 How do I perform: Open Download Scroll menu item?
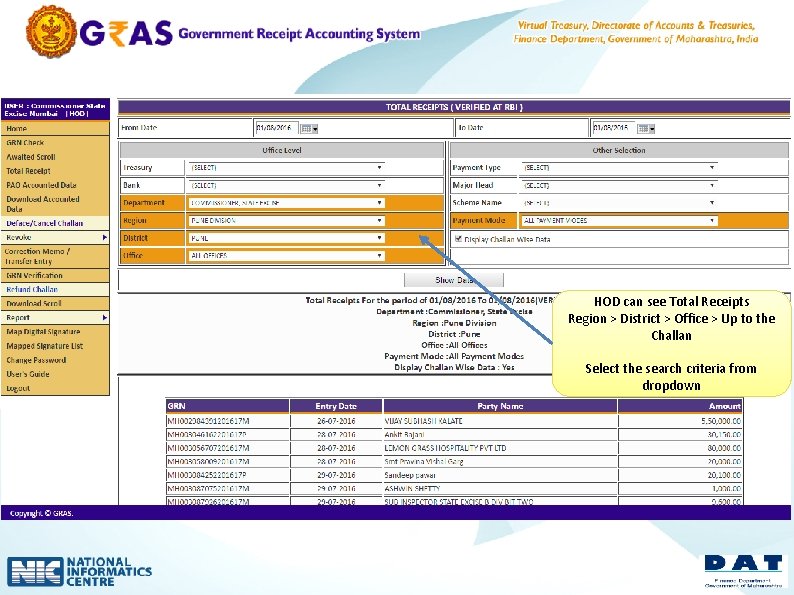click(55, 304)
